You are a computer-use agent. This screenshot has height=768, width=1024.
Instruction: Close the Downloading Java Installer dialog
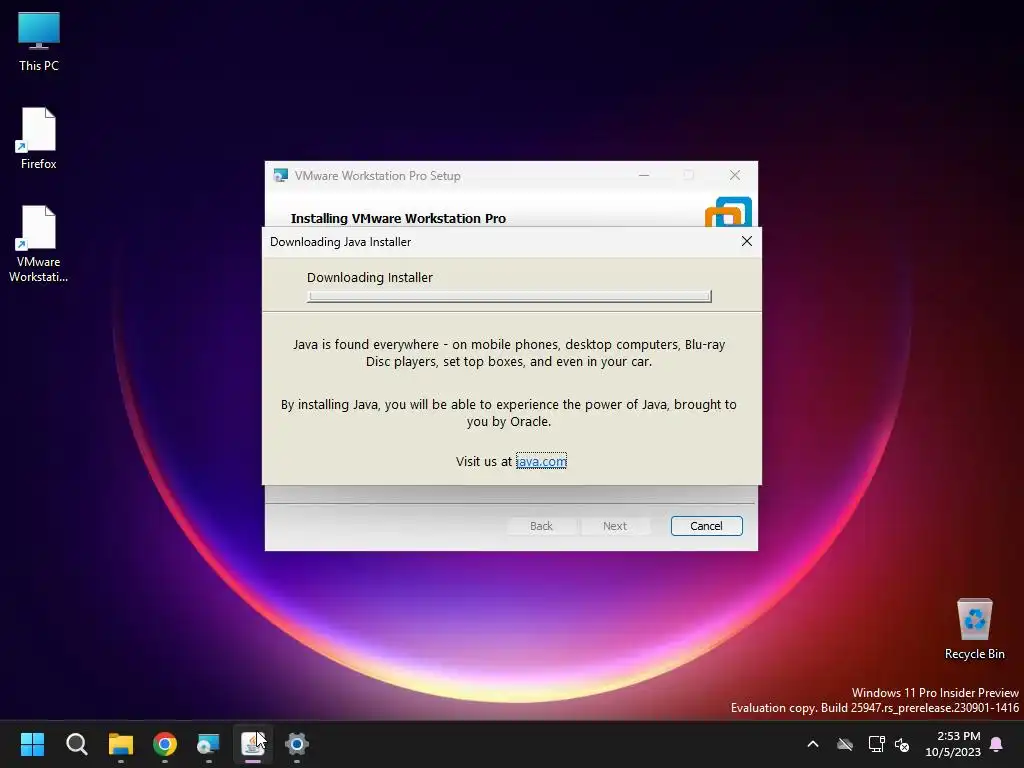click(746, 242)
